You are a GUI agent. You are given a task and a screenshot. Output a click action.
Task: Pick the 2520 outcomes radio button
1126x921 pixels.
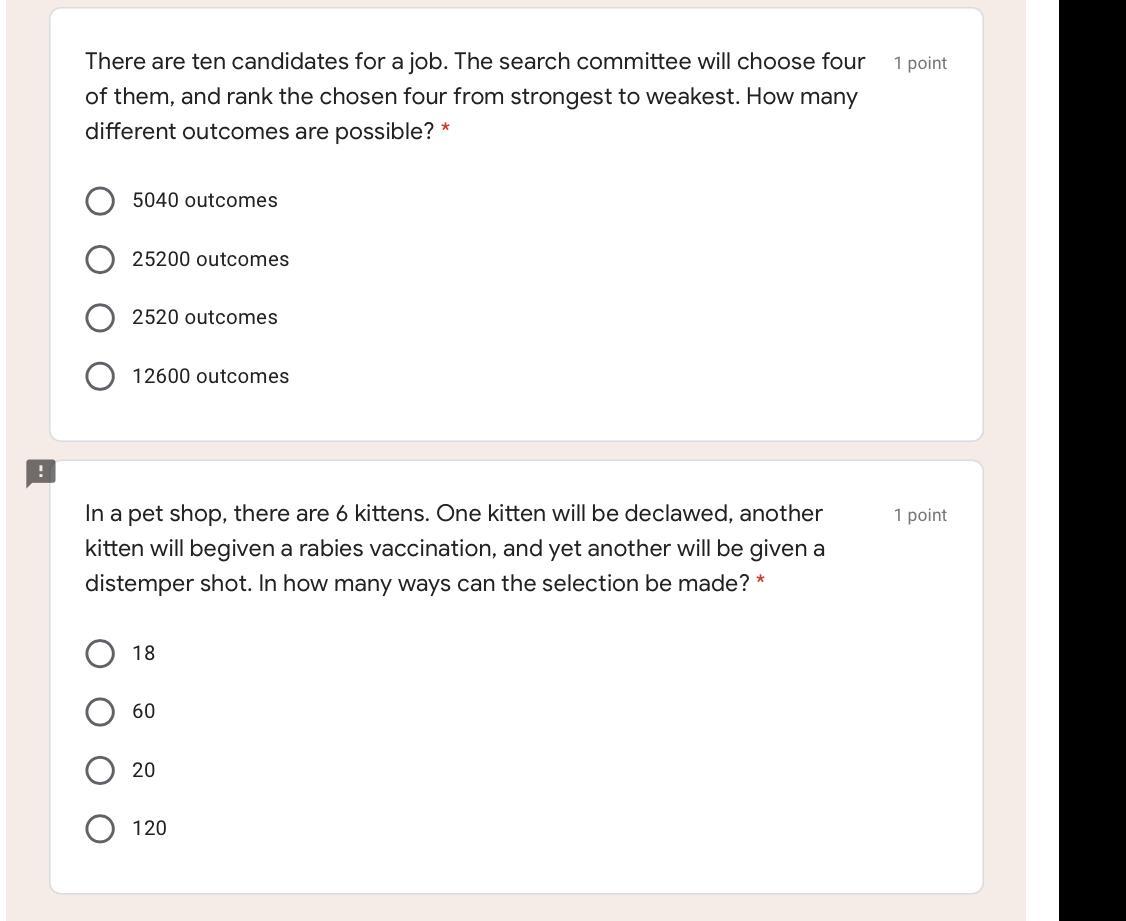pos(100,318)
